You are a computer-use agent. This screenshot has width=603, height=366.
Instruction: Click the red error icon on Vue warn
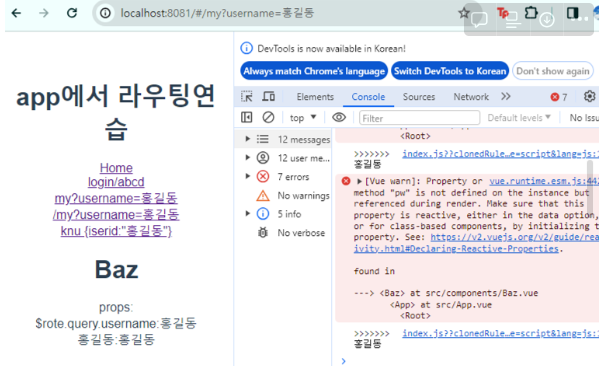tap(346, 181)
